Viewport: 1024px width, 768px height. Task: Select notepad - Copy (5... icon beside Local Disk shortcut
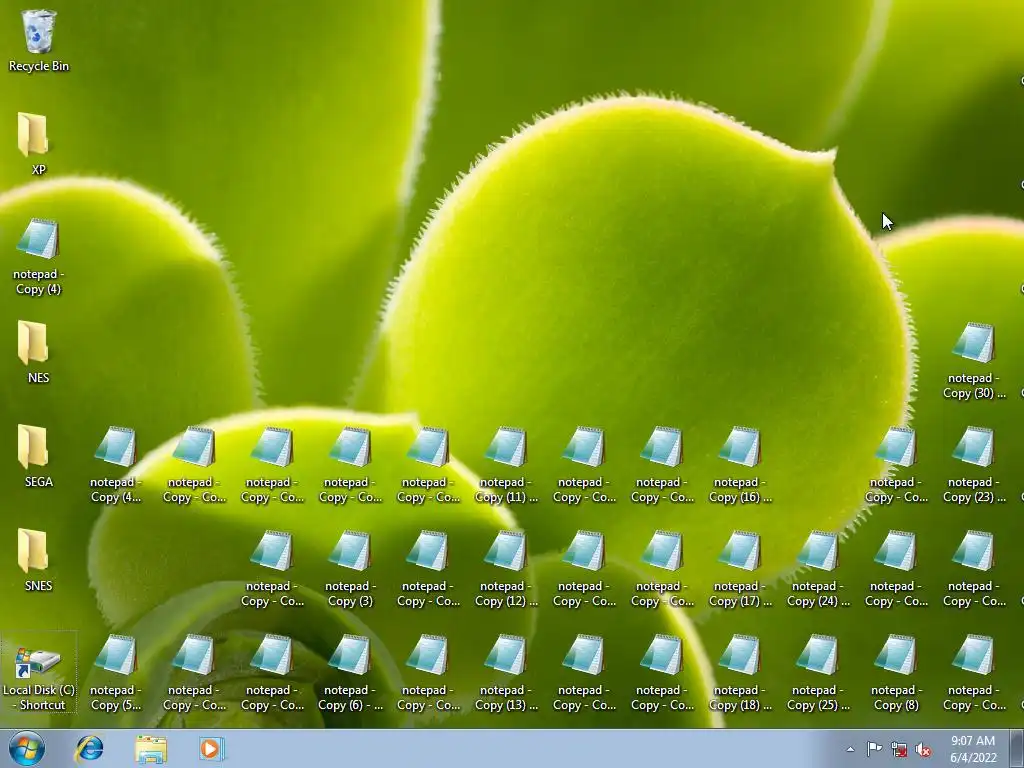tap(116, 671)
